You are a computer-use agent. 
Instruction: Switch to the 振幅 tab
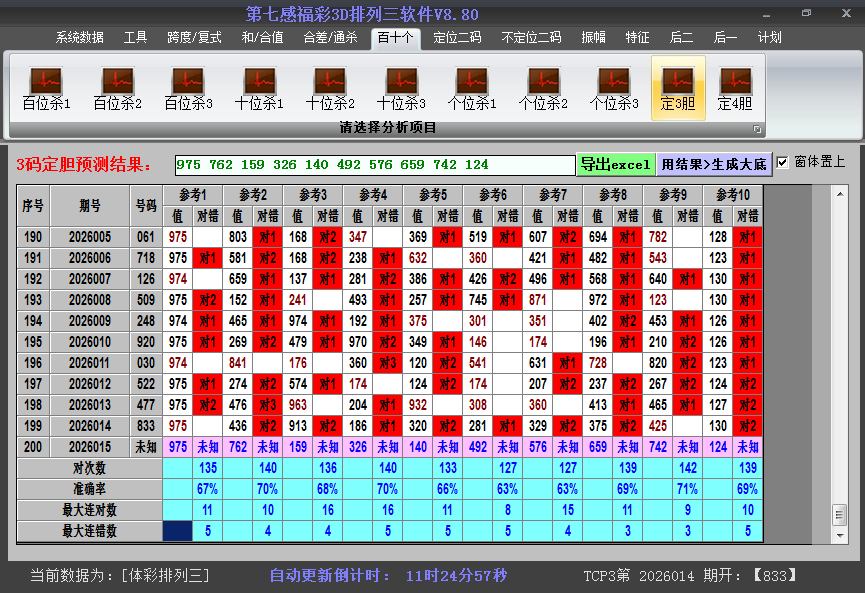point(594,38)
